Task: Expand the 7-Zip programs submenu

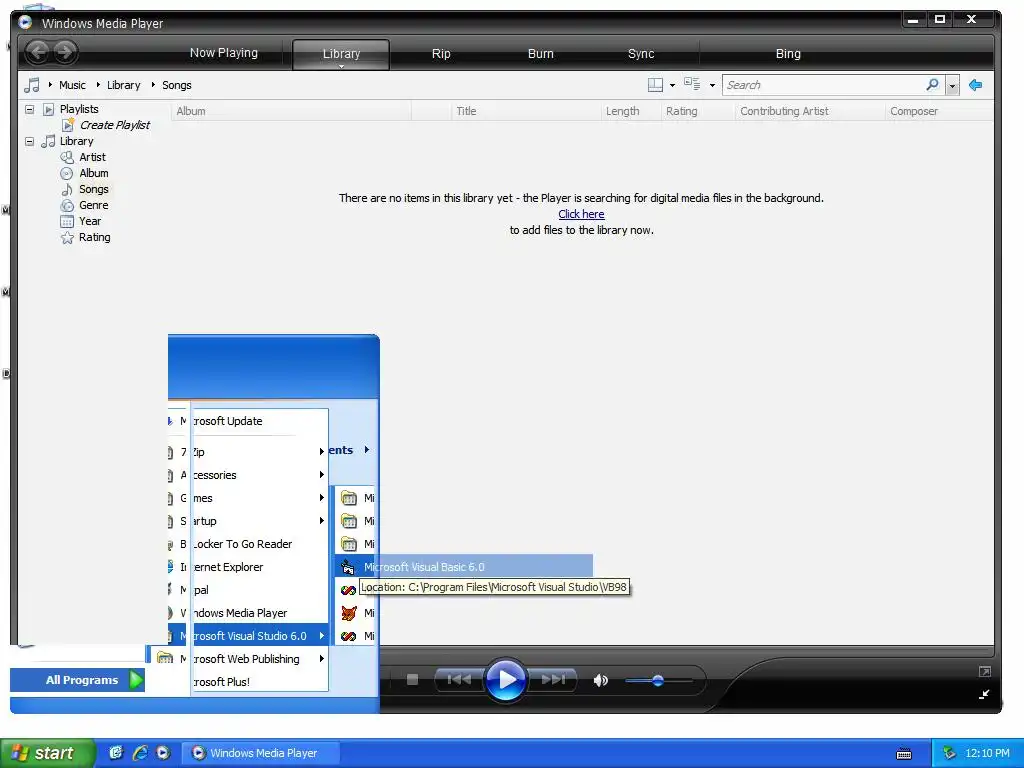Action: (248, 452)
